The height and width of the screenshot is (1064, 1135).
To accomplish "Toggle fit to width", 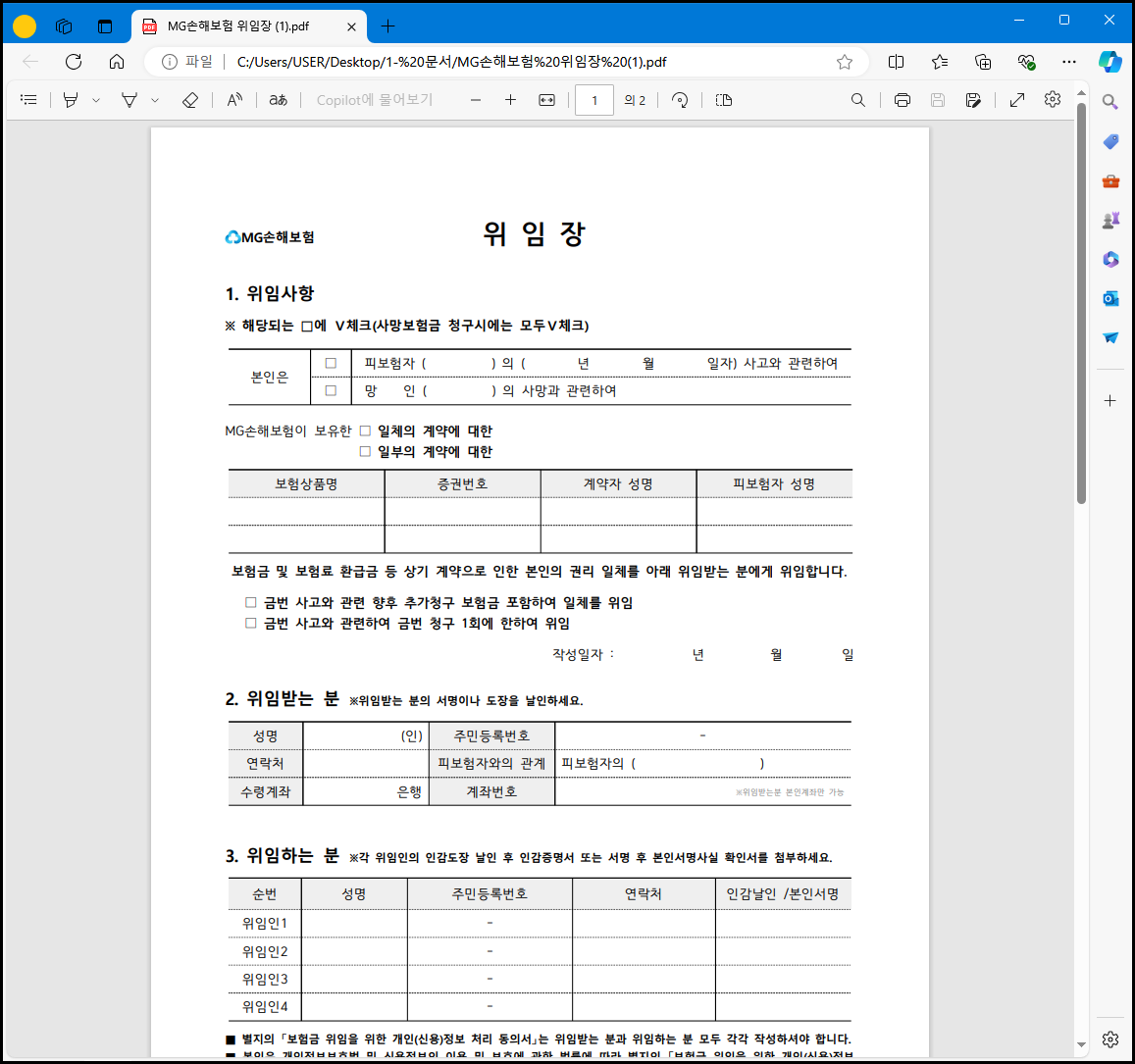I will 547,100.
